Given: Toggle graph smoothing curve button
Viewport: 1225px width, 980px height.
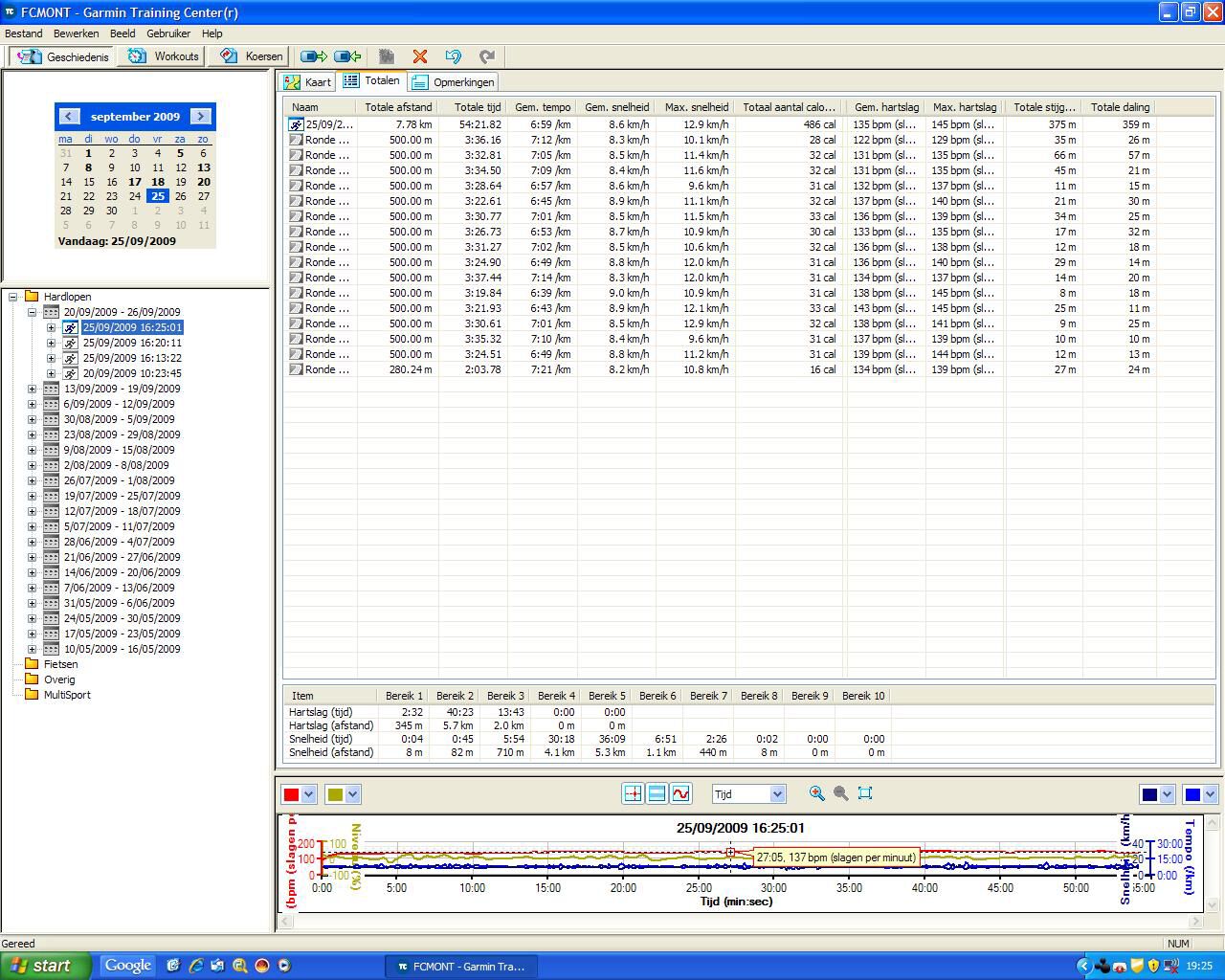Looking at the screenshot, I should (680, 793).
